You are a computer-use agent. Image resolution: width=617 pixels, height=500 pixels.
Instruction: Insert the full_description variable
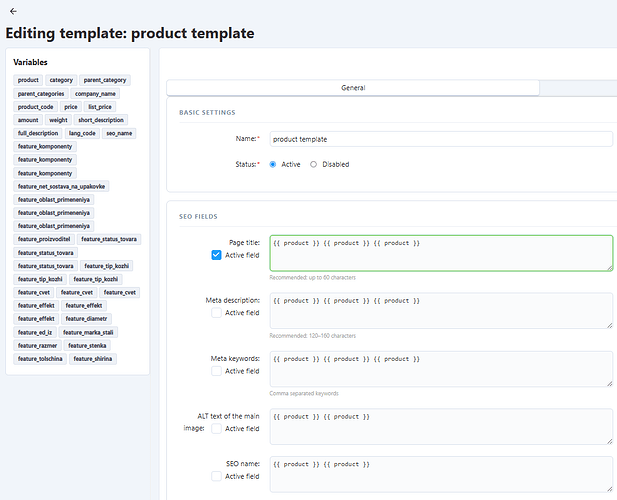pos(38,133)
